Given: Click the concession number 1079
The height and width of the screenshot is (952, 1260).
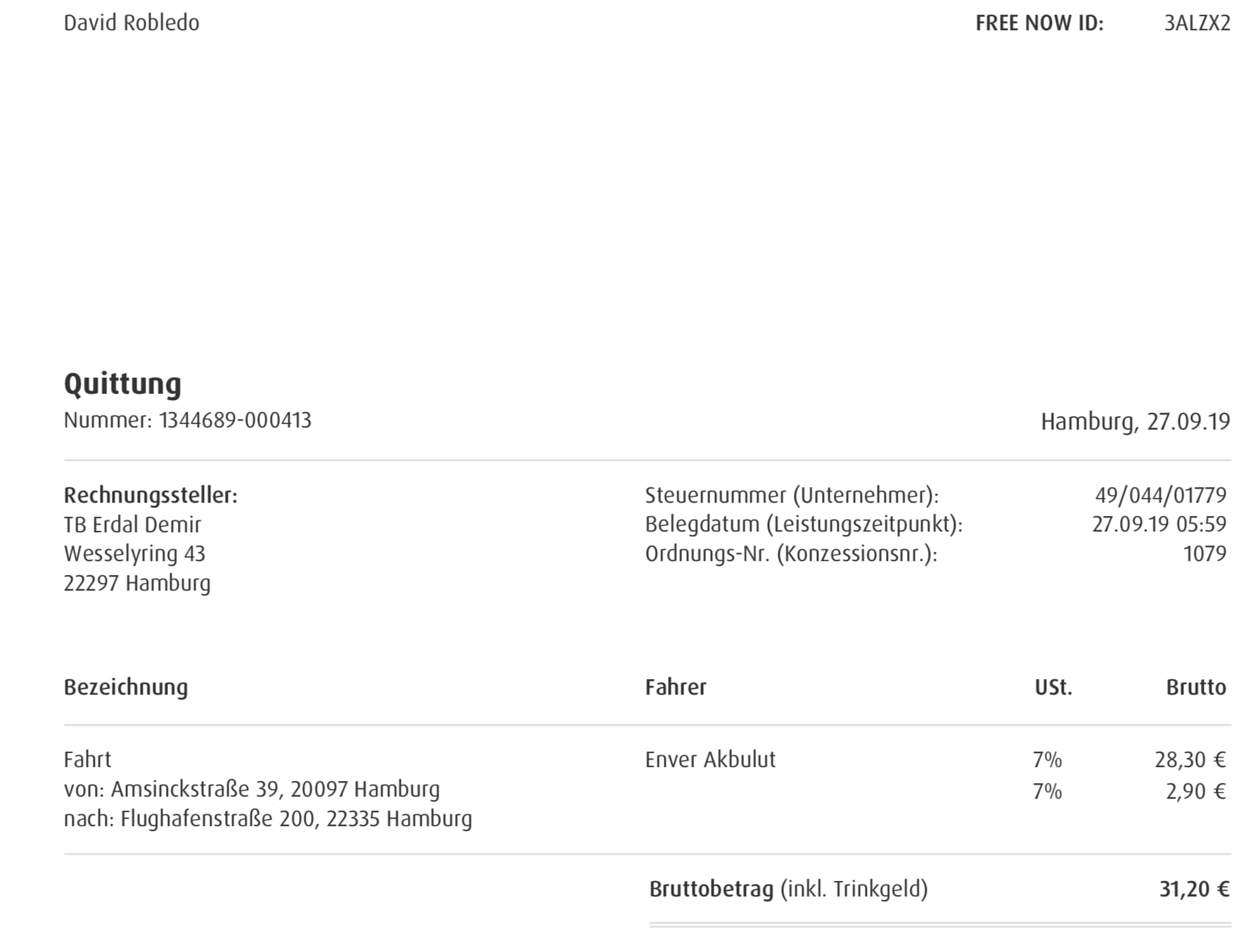Looking at the screenshot, I should [x=1204, y=554].
